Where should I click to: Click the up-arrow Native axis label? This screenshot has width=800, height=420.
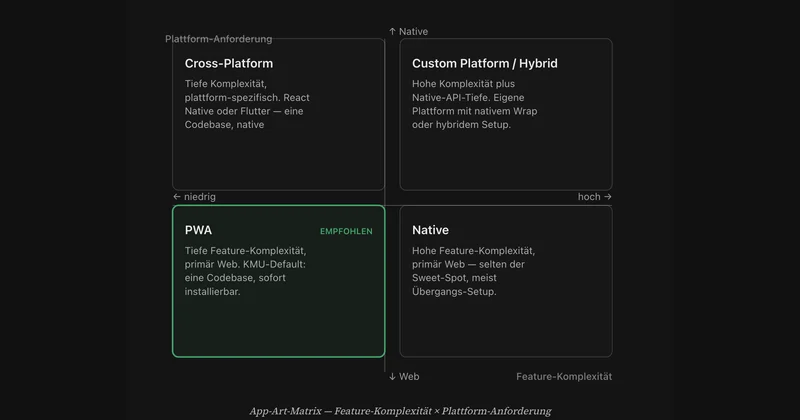[408, 32]
